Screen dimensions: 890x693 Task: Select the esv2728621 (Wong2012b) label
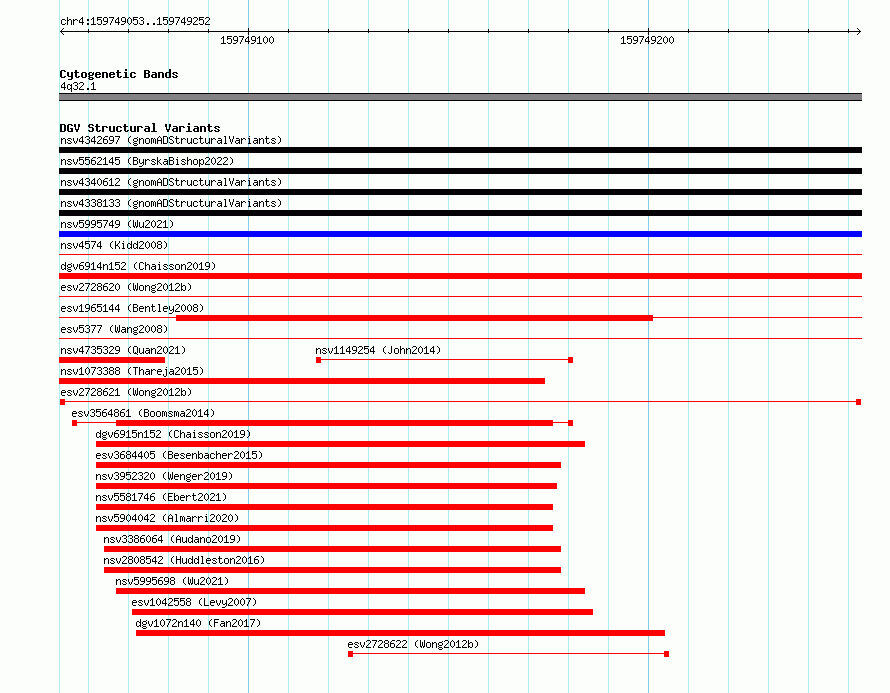[126, 392]
